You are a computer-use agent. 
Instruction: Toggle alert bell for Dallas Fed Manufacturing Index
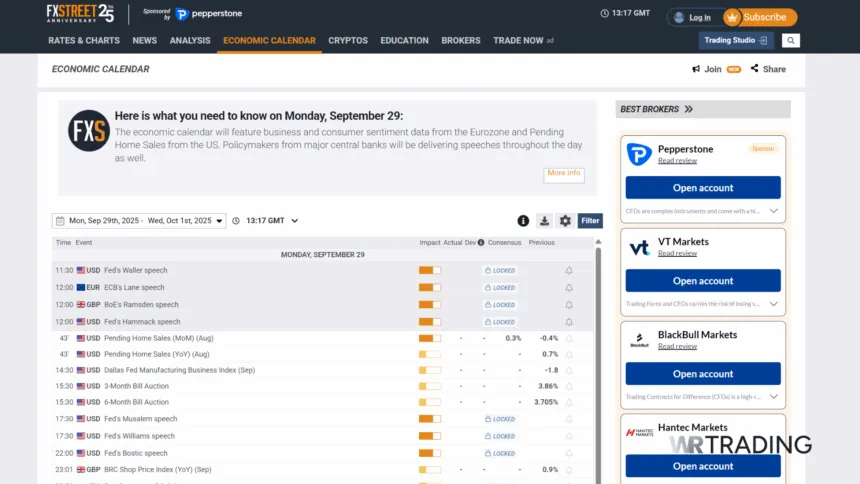(x=569, y=370)
